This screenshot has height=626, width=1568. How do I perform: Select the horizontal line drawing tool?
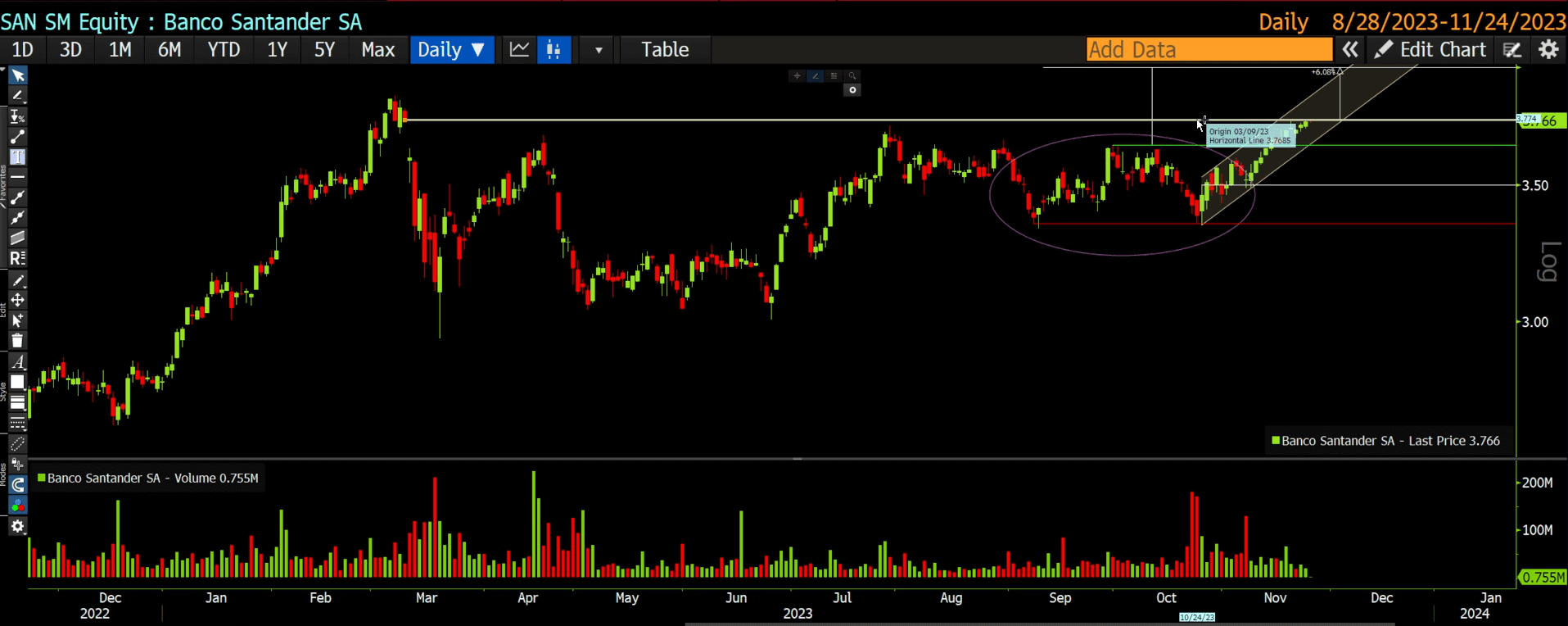point(17,177)
